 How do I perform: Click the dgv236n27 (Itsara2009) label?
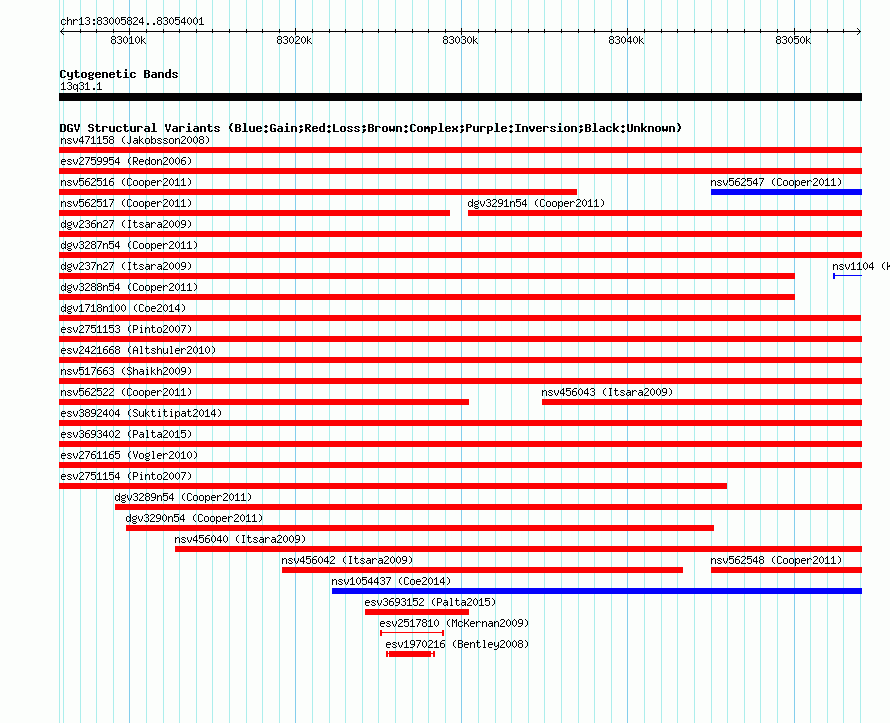(127, 224)
